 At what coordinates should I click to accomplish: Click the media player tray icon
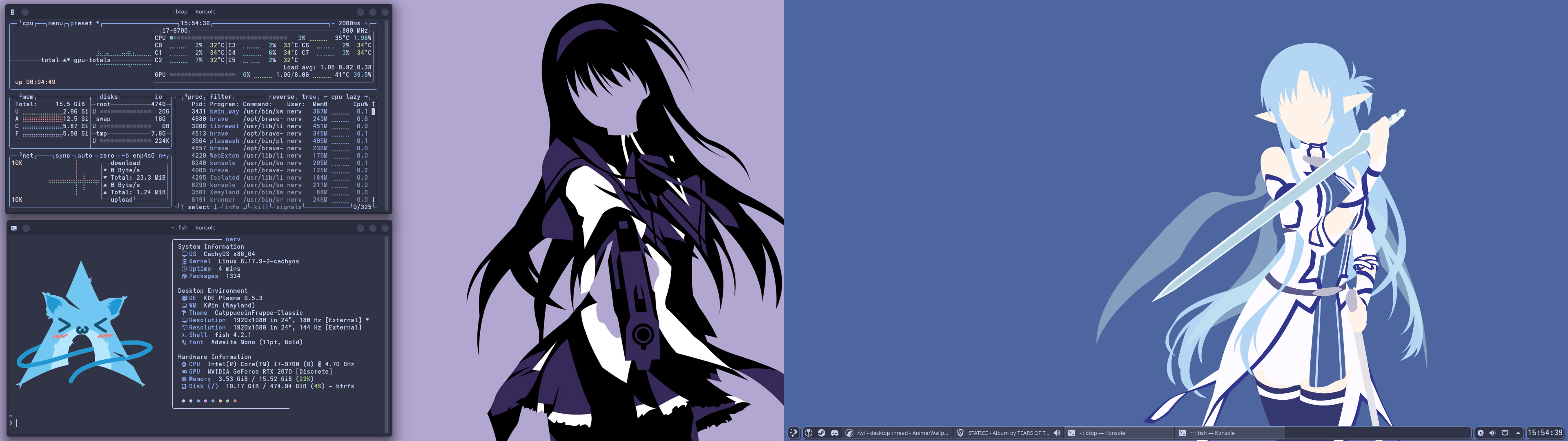point(1480,433)
